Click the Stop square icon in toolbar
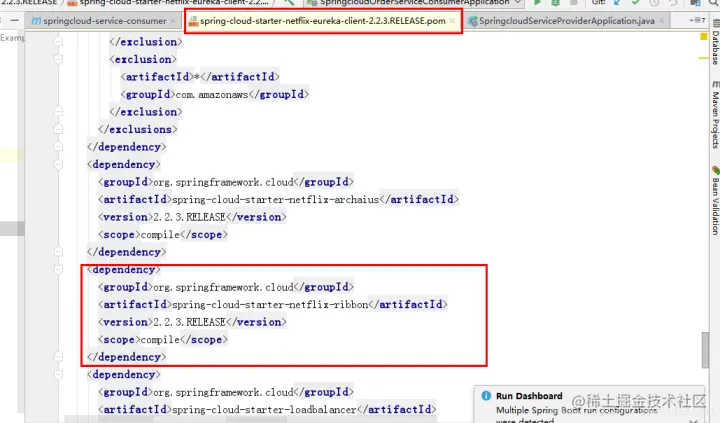The height and width of the screenshot is (423, 720). point(574,2)
